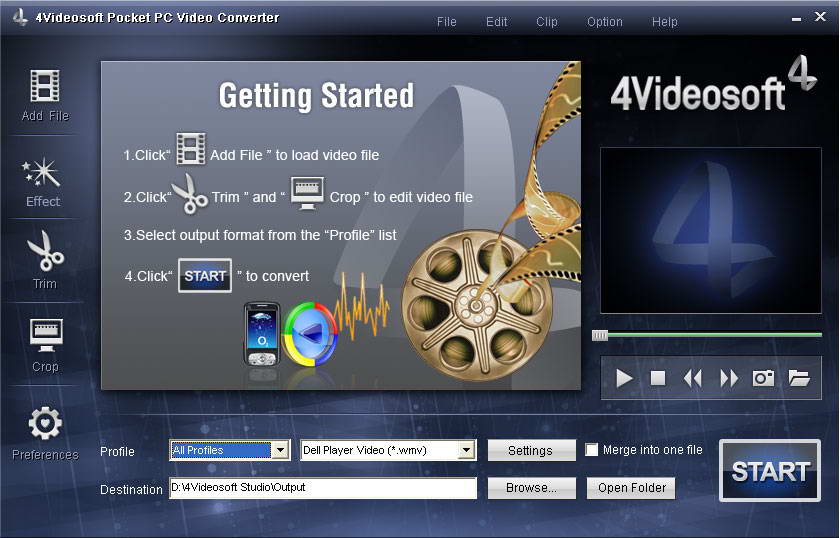This screenshot has height=538, width=840.
Task: Open the Crop monitor tool
Action: [46, 335]
